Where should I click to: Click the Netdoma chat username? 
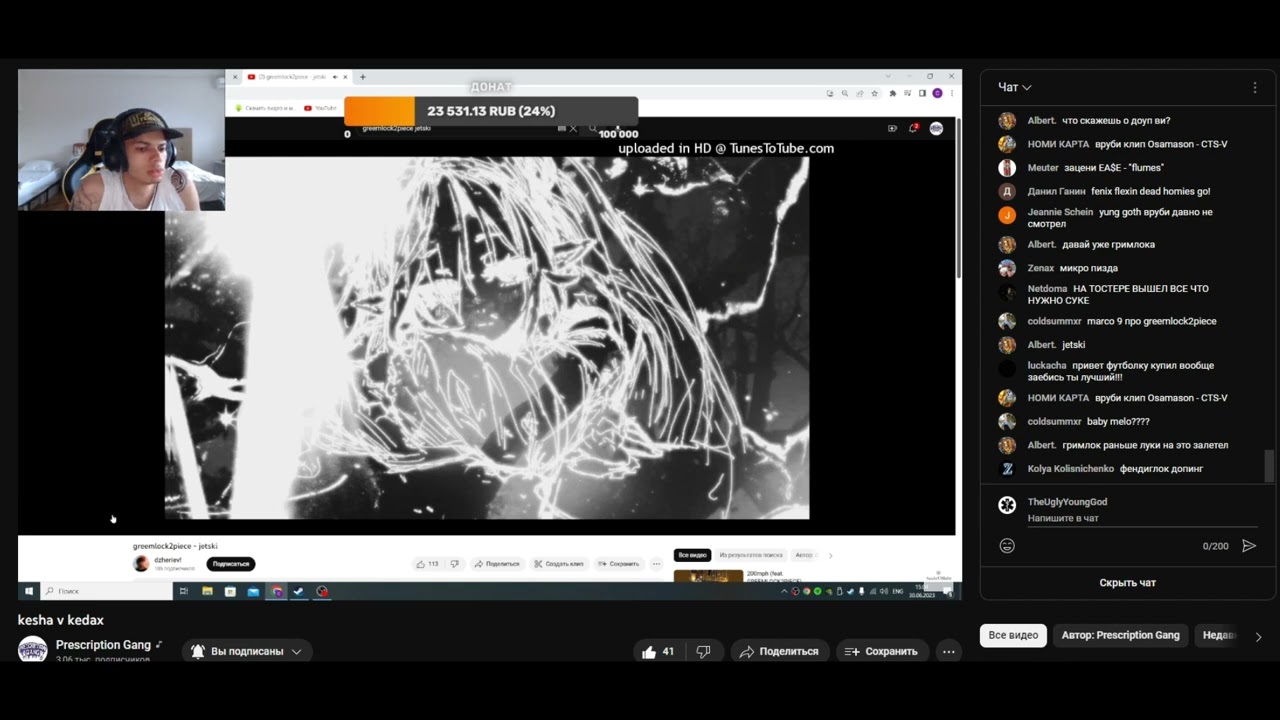pyautogui.click(x=1047, y=289)
